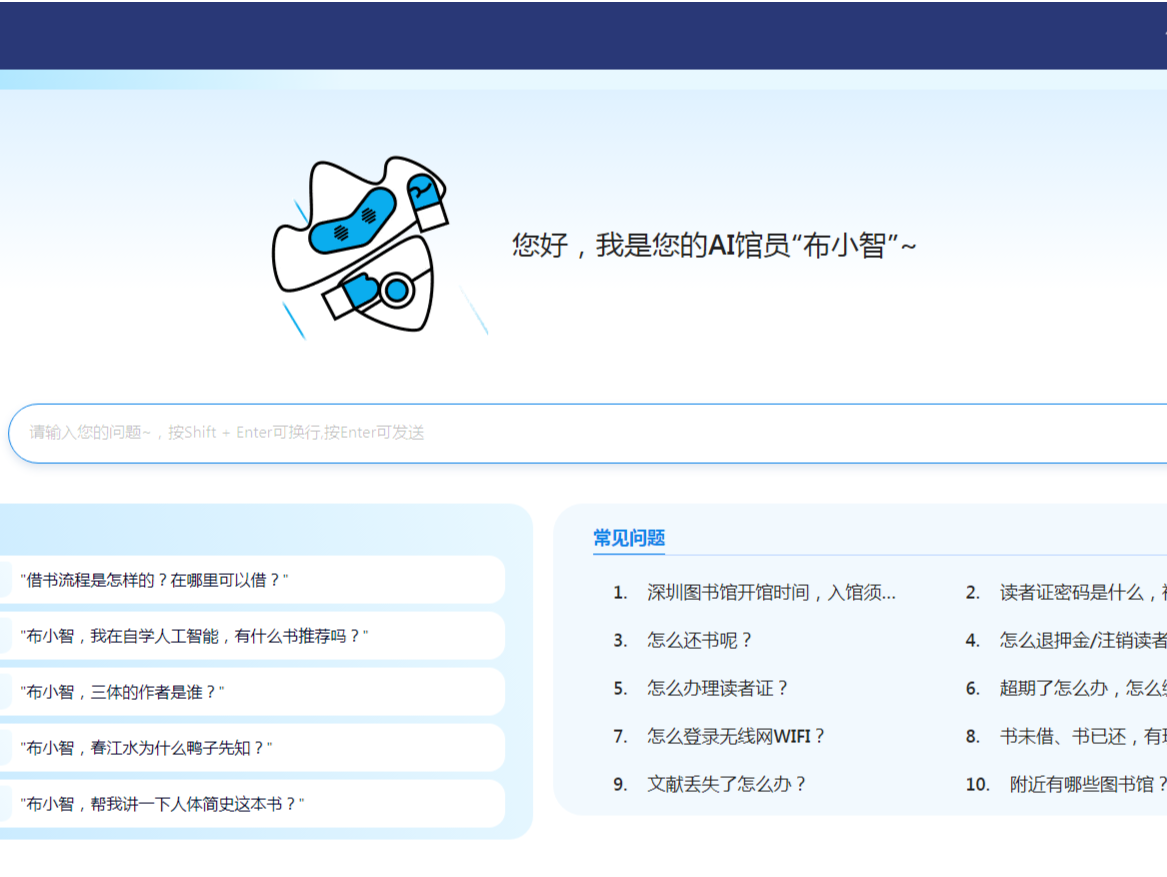Select suggestion "春江水为什么鸭子先知？"
Viewport: 1167px width, 877px height.
[252, 748]
